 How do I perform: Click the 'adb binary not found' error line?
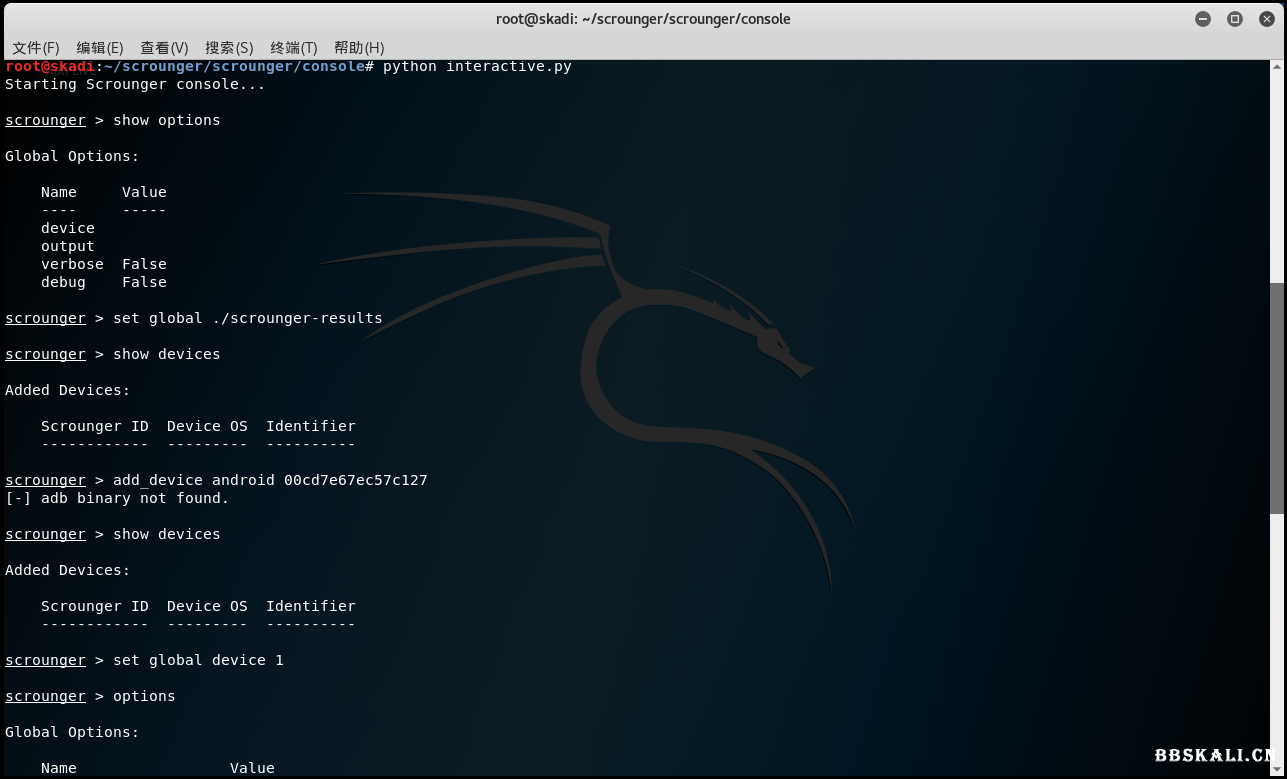[x=117, y=498]
